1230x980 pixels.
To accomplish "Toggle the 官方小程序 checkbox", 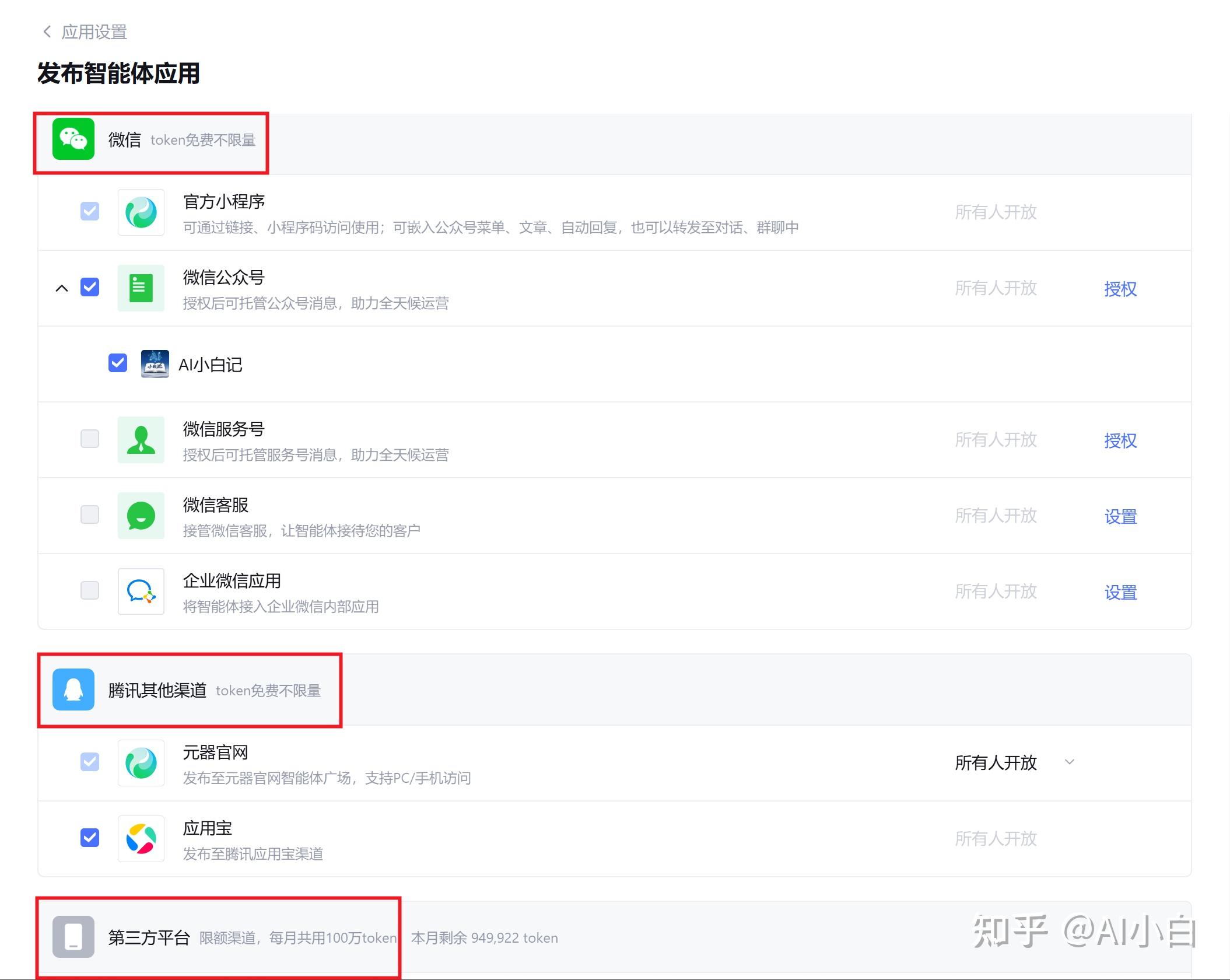I will (90, 211).
